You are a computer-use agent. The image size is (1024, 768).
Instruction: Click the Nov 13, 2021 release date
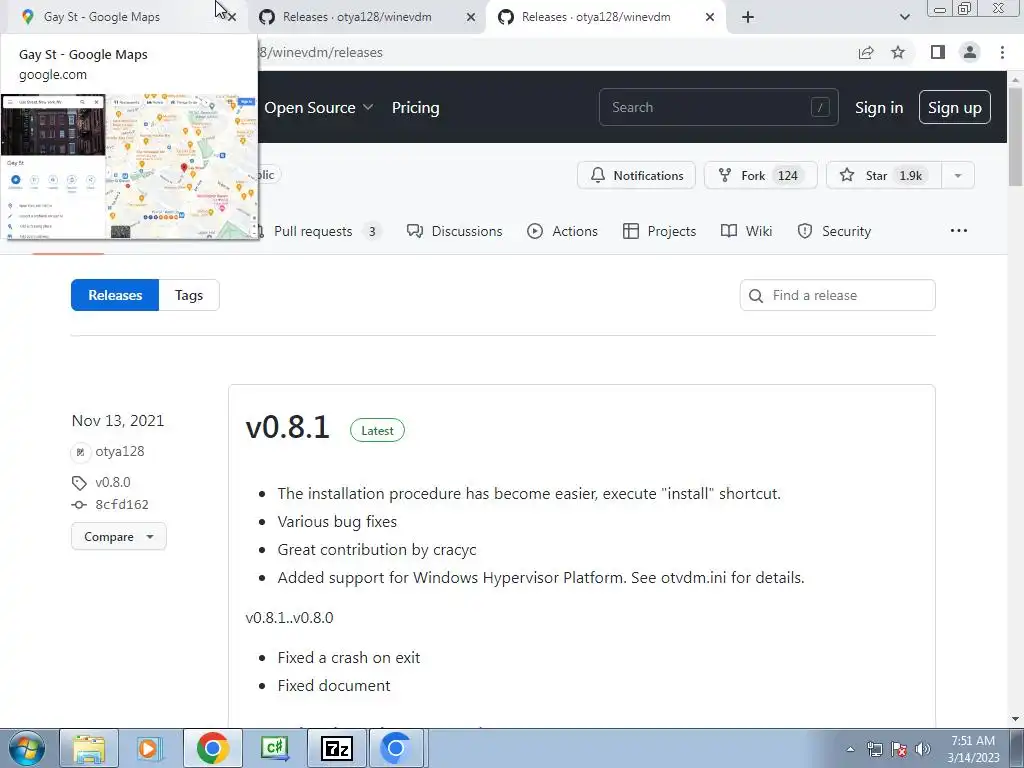tap(118, 421)
